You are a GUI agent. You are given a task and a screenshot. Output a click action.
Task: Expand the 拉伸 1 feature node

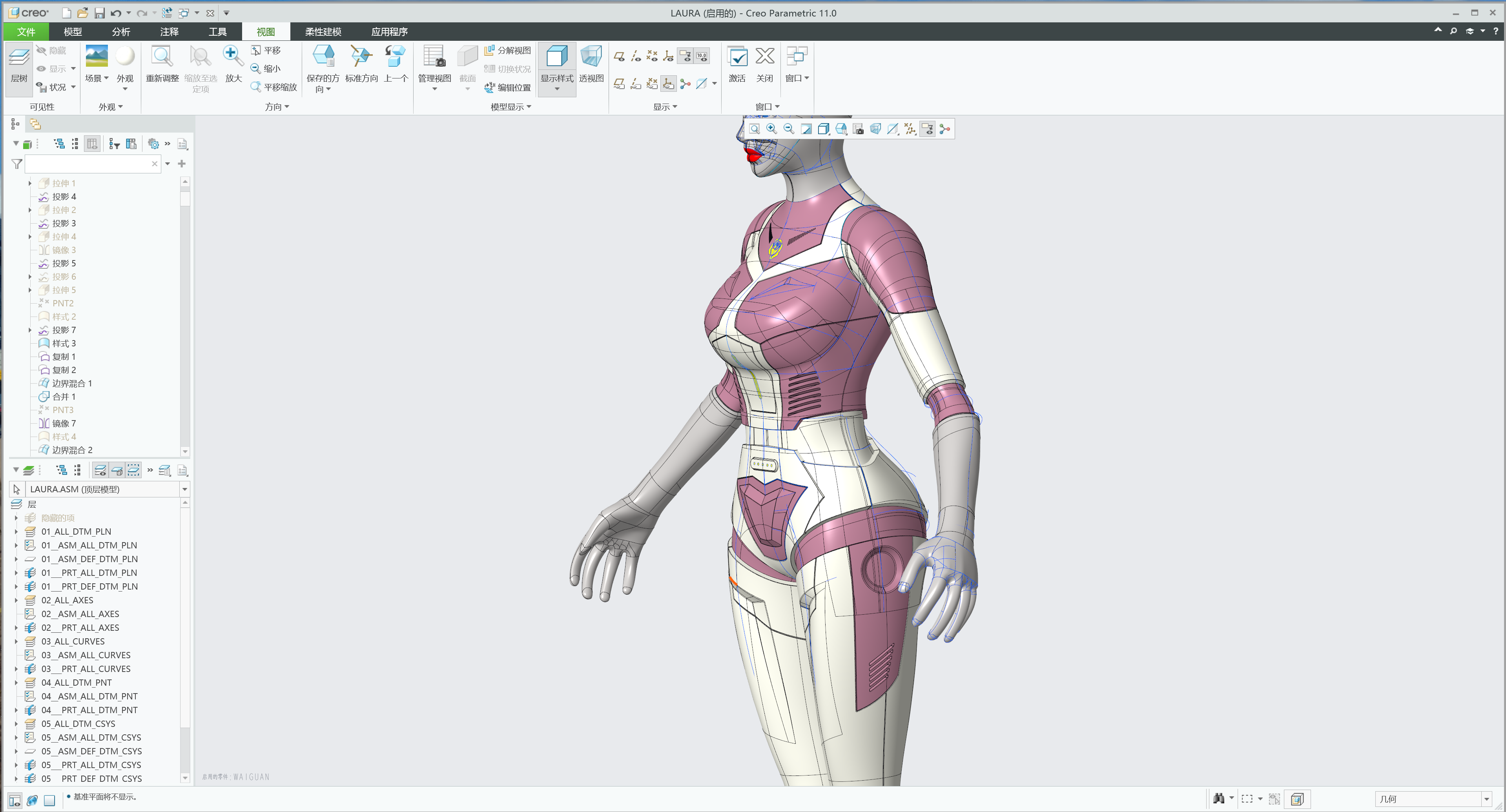(x=30, y=183)
